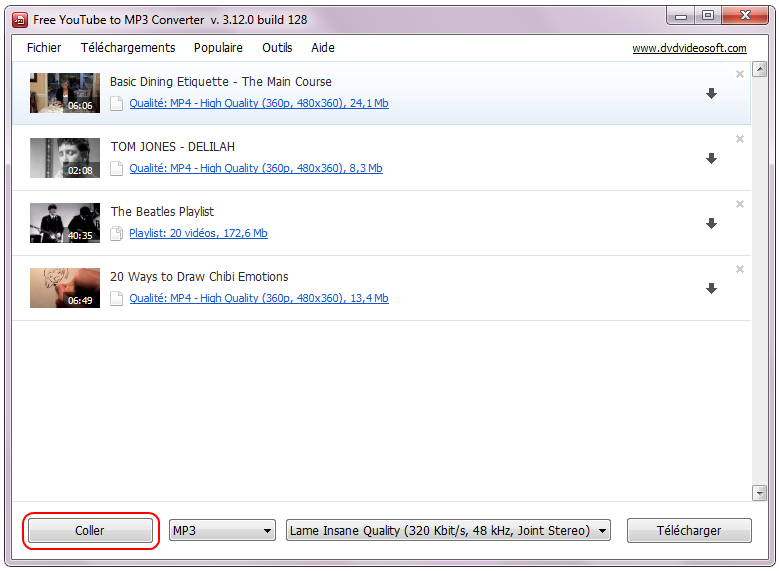Click the Coller button
Image resolution: width=779 pixels, height=571 pixels.
point(90,531)
